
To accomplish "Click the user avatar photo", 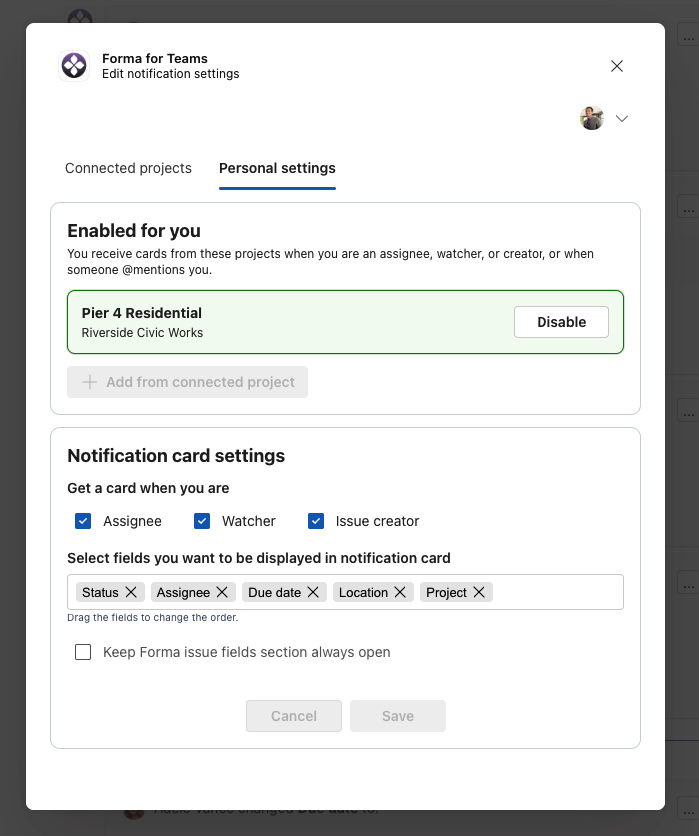I will tap(592, 118).
